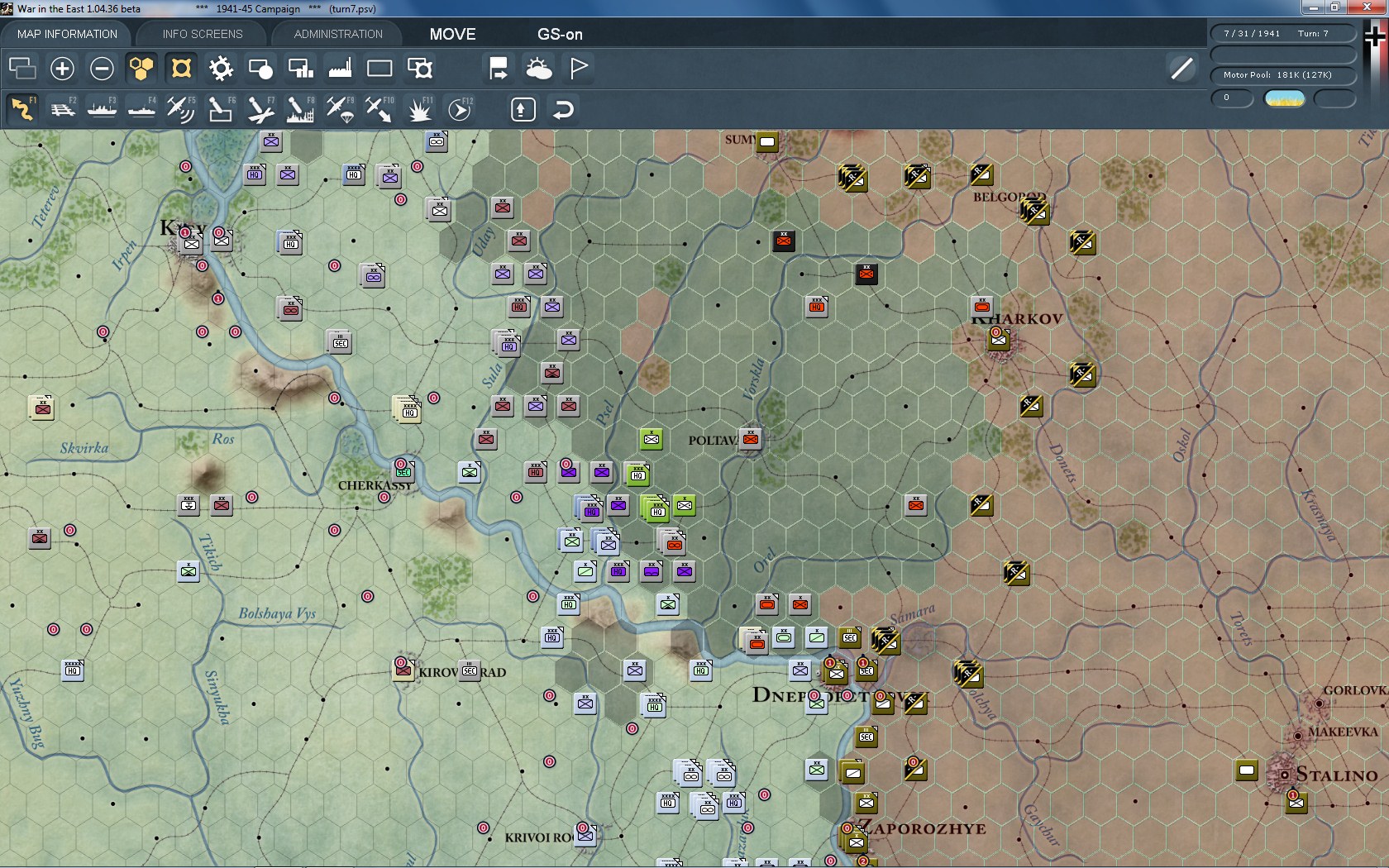This screenshot has width=1389, height=868.
Task: Click the GORLOVKA city label
Action: tap(1355, 690)
